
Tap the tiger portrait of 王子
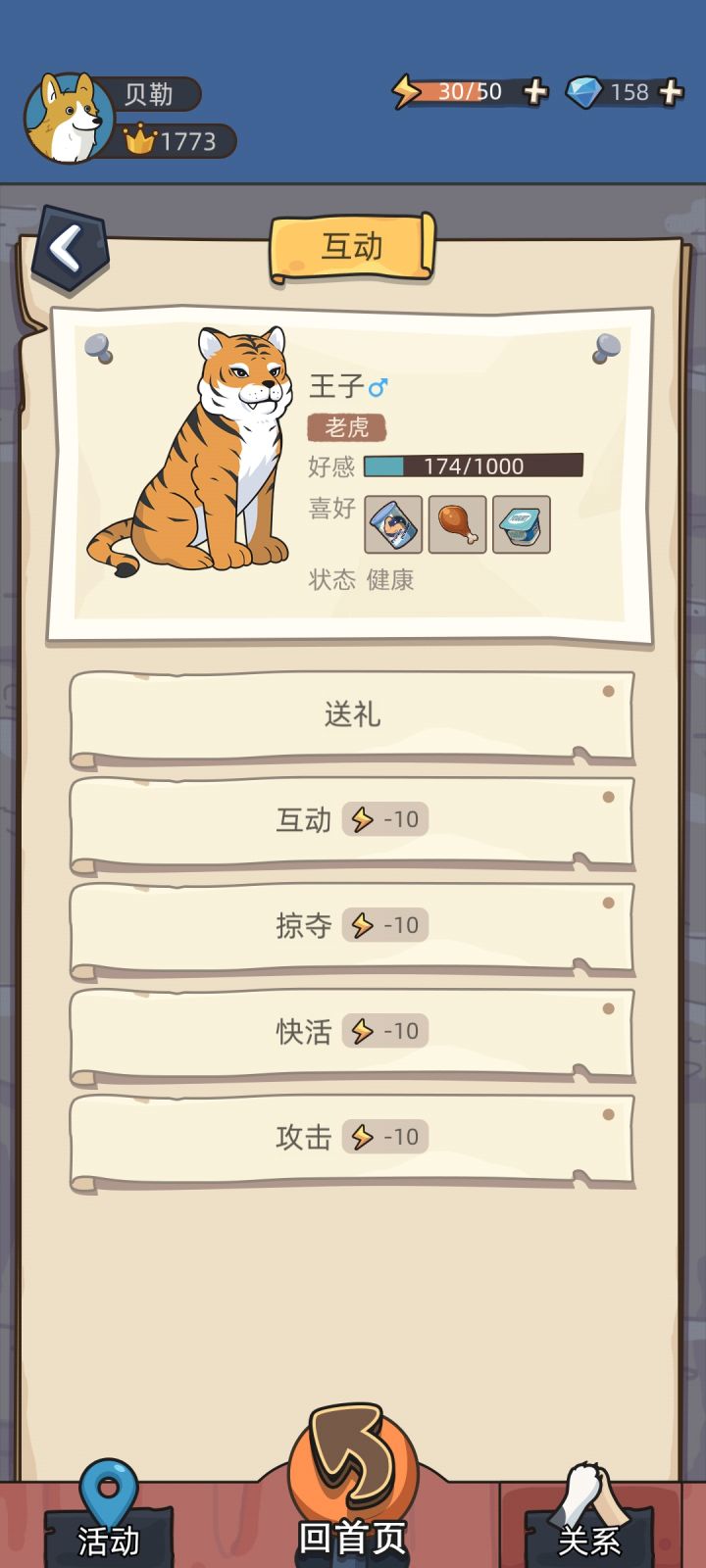(194, 451)
